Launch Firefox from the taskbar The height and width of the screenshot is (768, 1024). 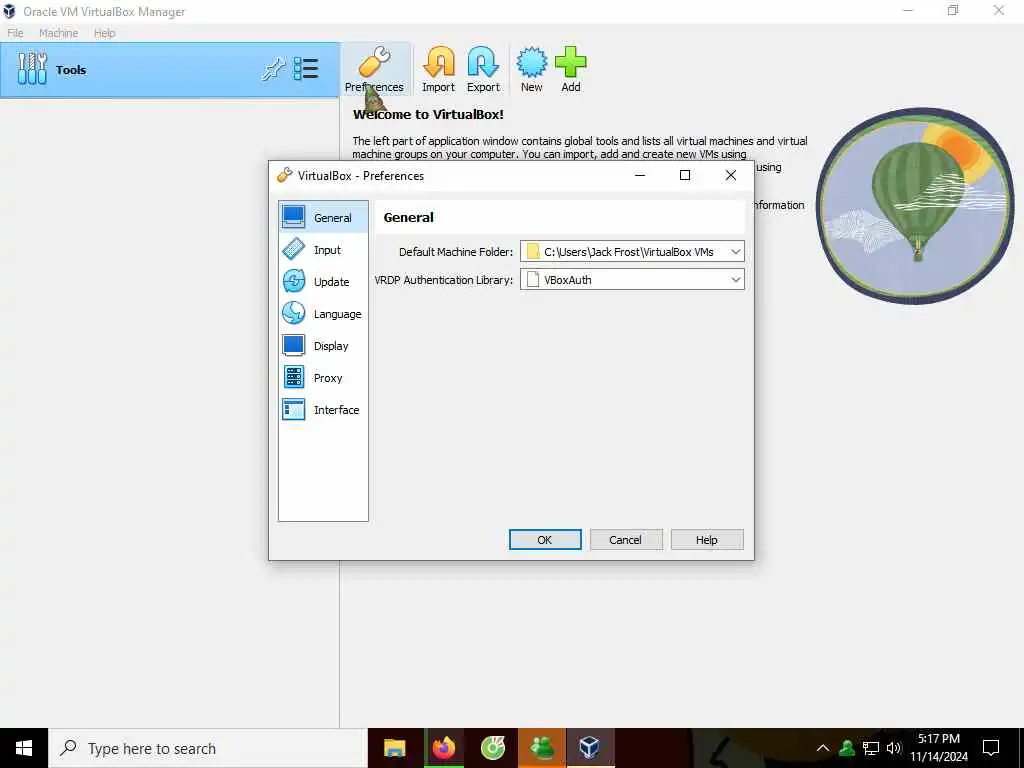point(443,748)
